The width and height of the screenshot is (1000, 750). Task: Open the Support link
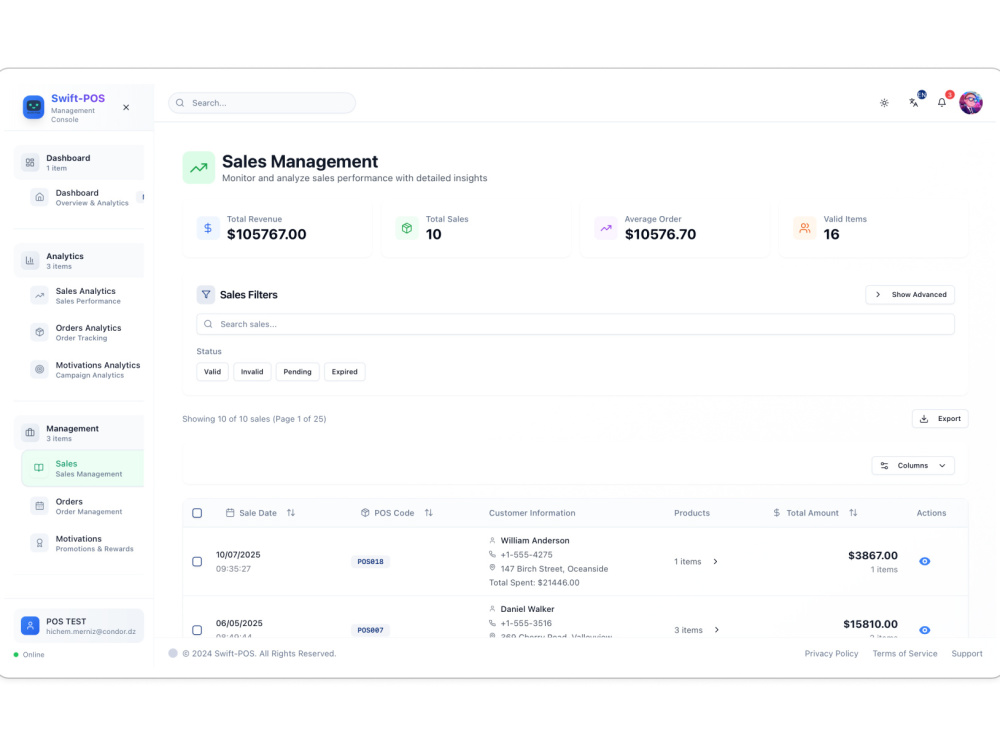click(x=967, y=654)
